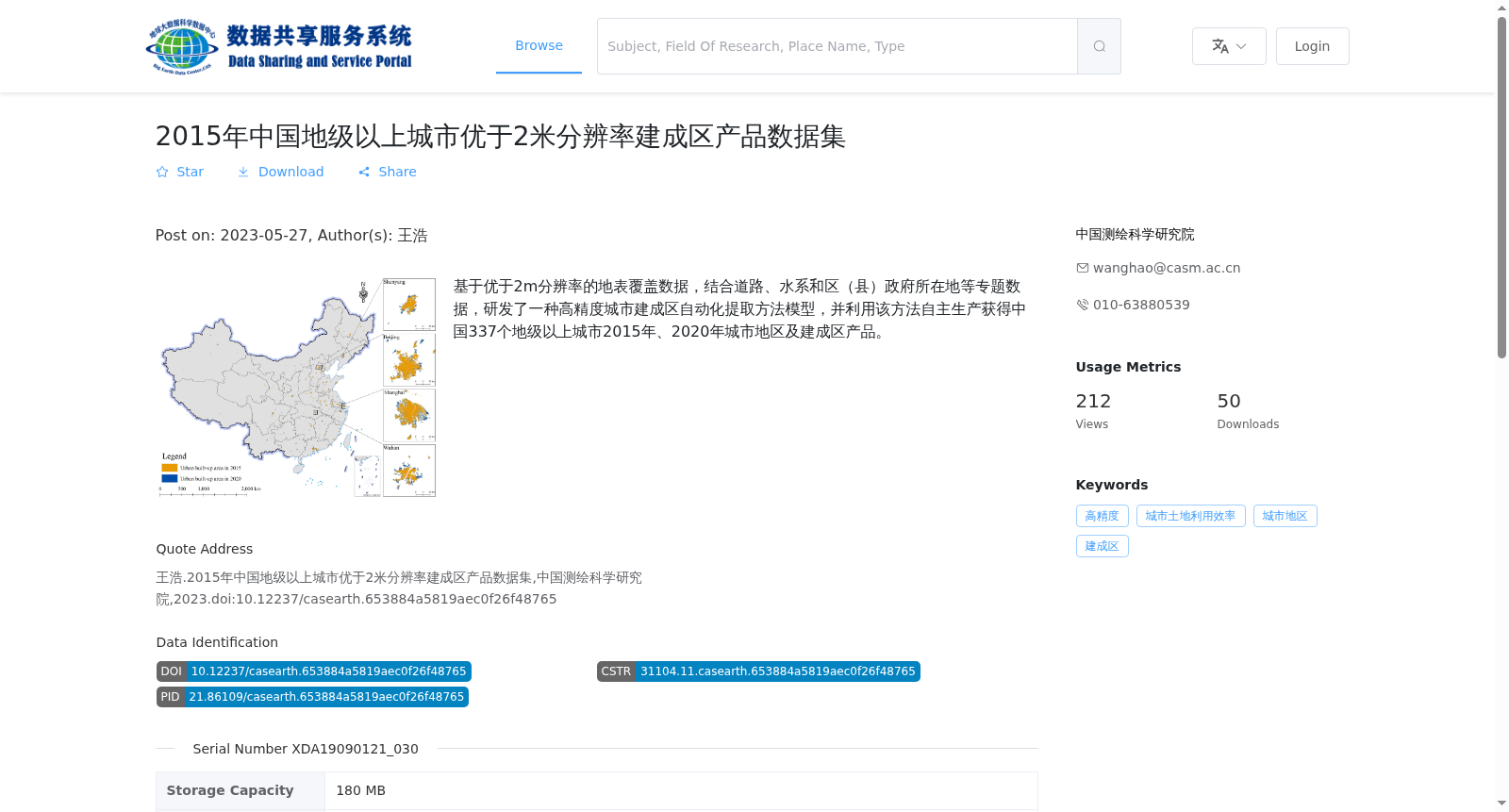Open the China map thumbnail image

click(x=296, y=387)
